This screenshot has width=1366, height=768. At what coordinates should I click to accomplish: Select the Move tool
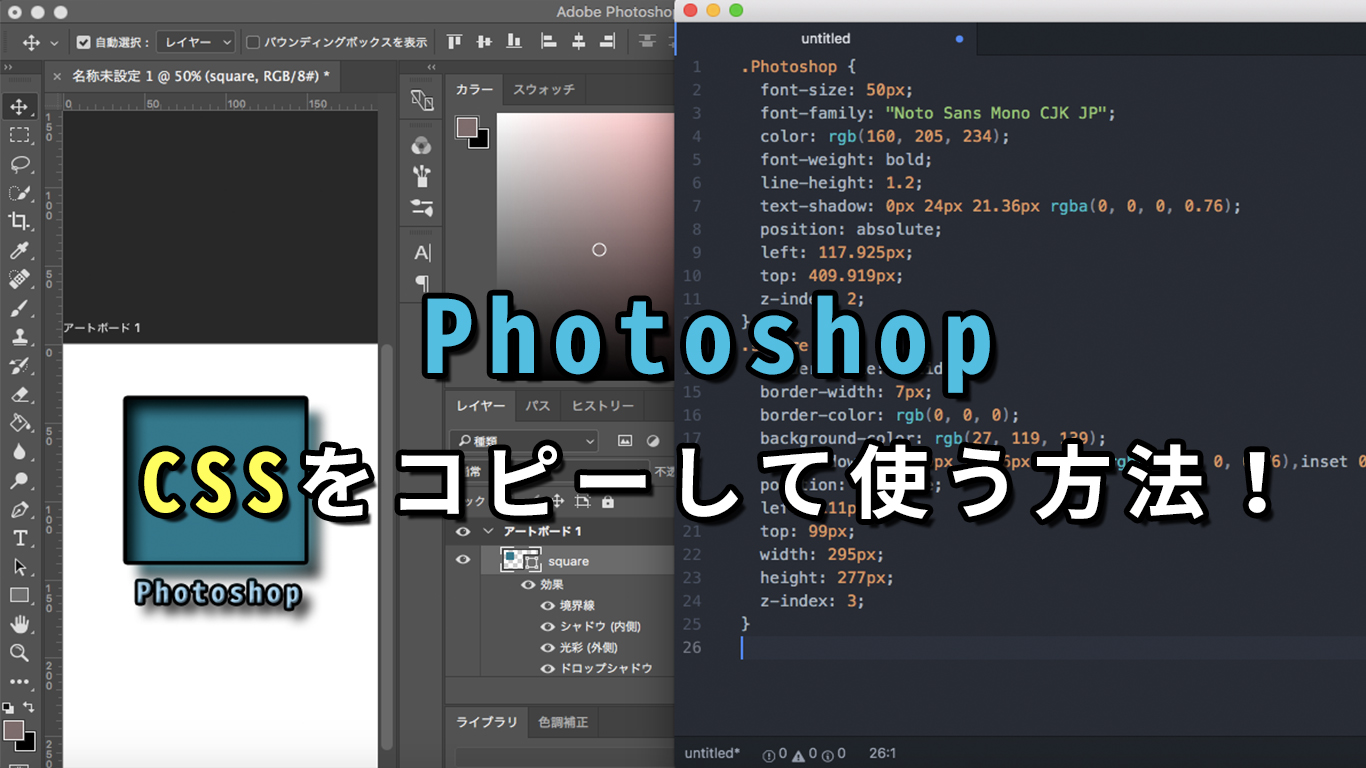point(19,106)
